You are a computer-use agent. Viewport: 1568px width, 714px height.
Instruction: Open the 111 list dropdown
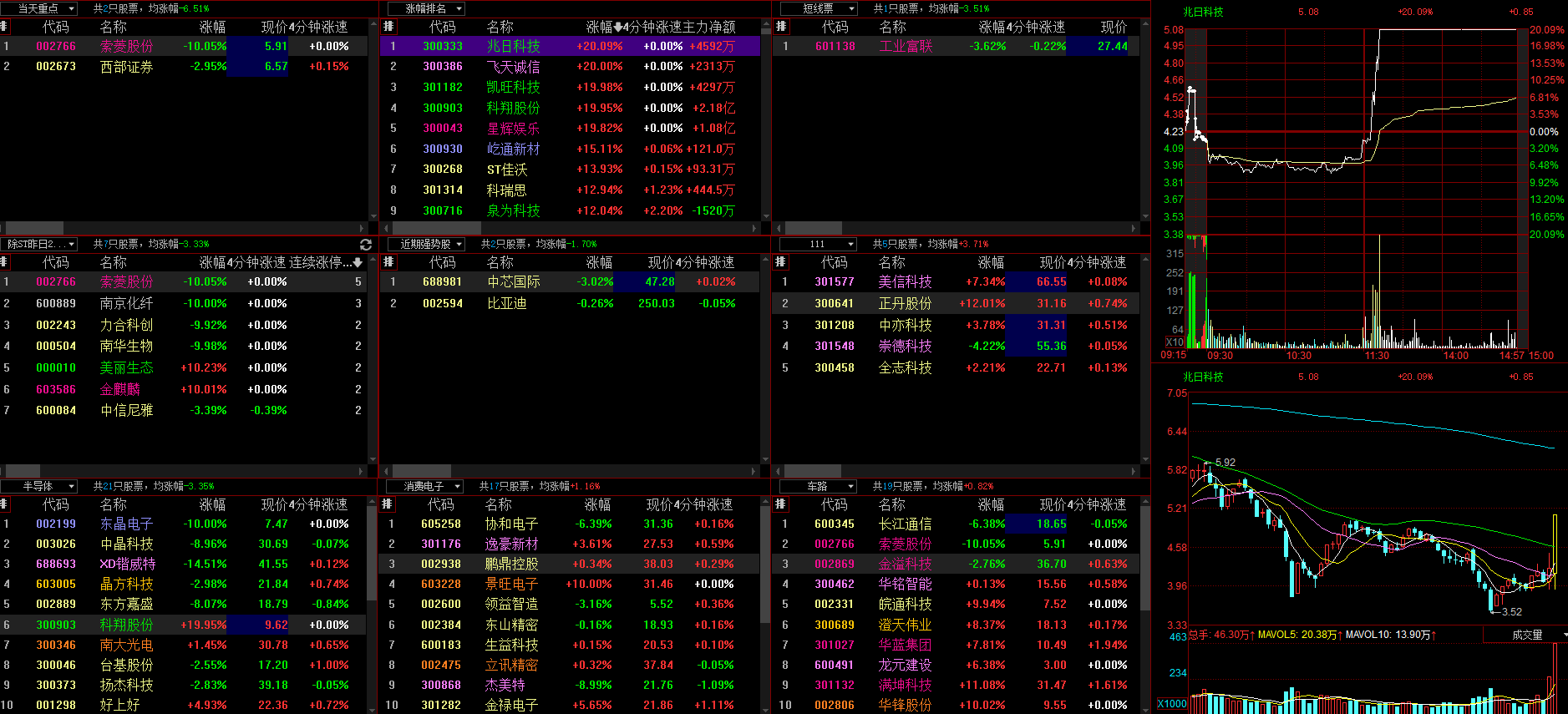click(819, 244)
